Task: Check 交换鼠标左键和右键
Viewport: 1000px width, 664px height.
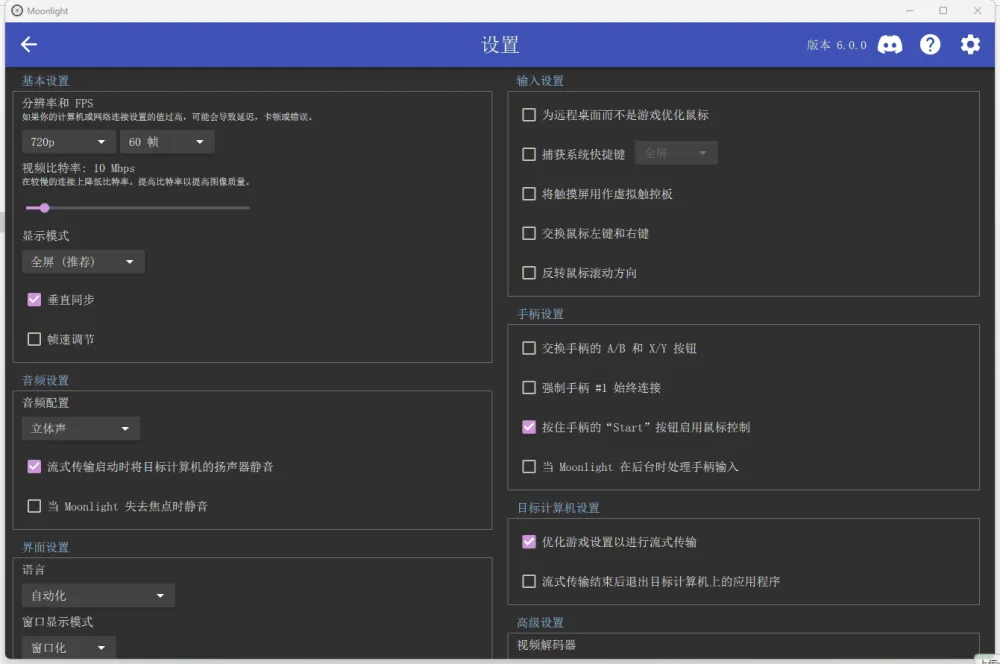Action: click(529, 233)
